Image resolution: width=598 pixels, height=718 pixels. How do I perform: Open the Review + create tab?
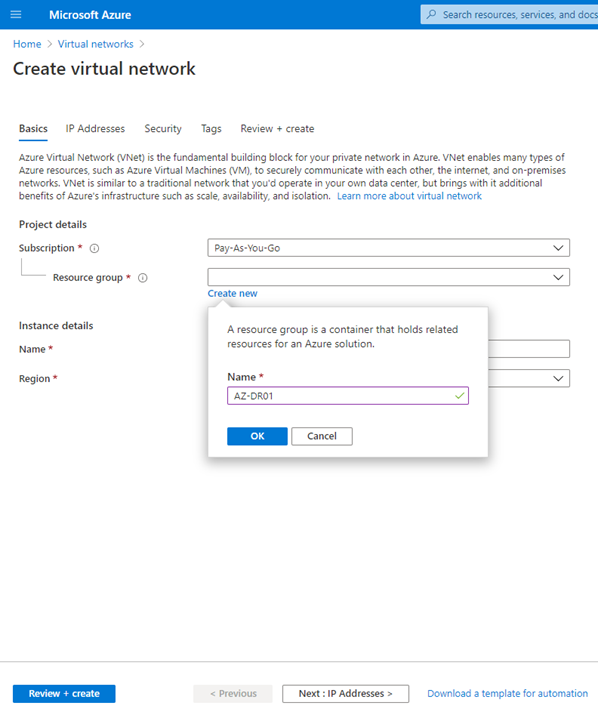click(x=277, y=129)
